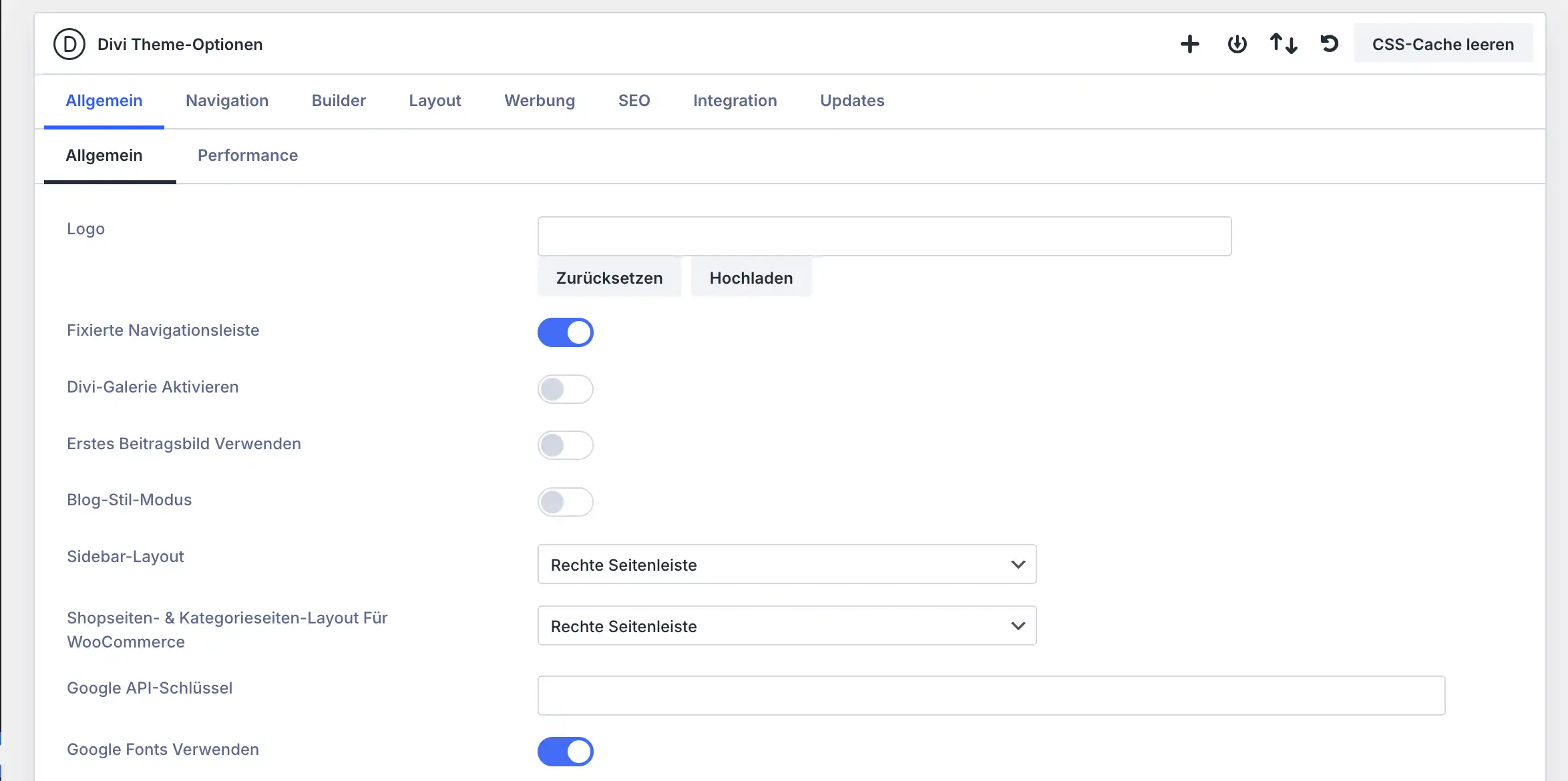1568x781 pixels.
Task: Turn on Erstes Beitragsbild Verwenden
Action: click(x=565, y=445)
